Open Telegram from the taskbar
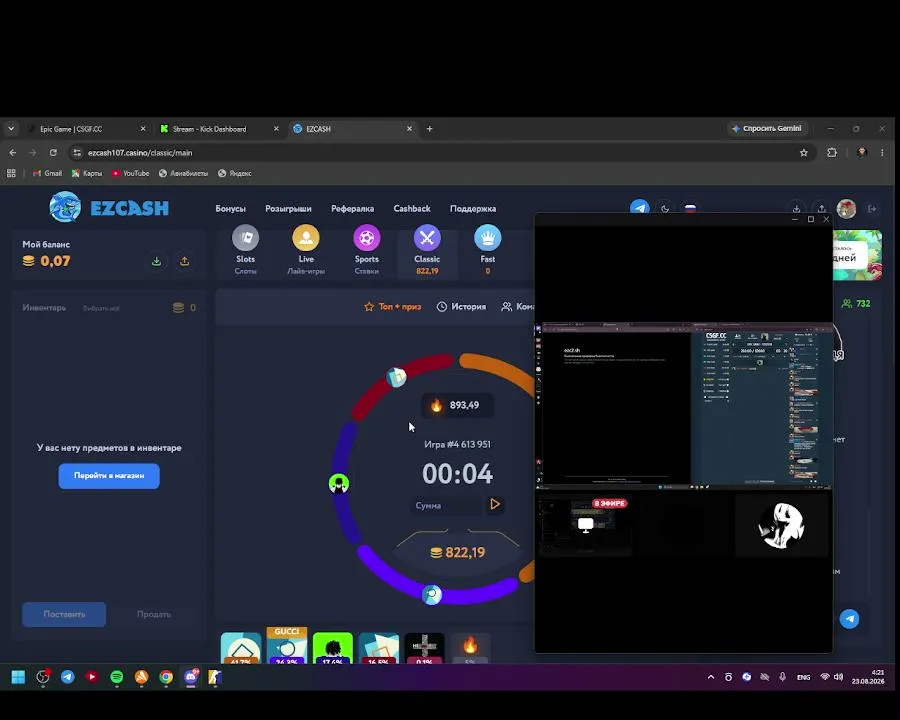 pyautogui.click(x=68, y=677)
